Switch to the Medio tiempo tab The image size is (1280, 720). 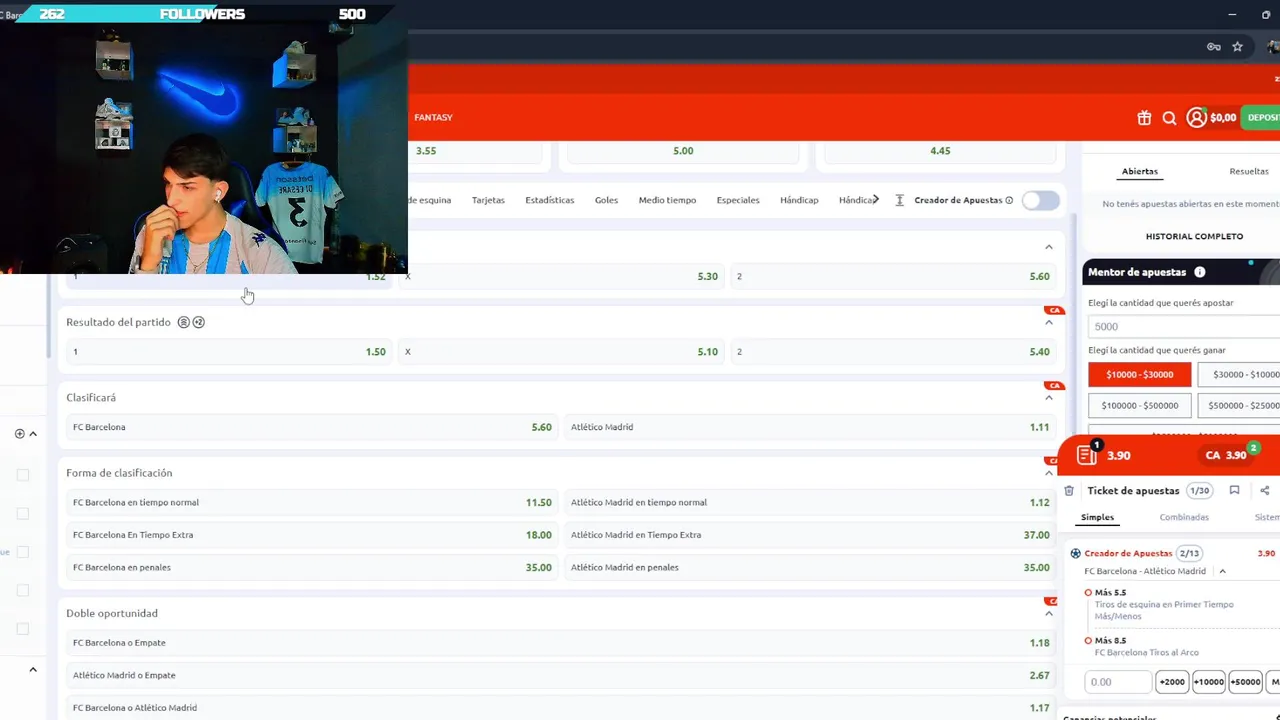[x=667, y=200]
